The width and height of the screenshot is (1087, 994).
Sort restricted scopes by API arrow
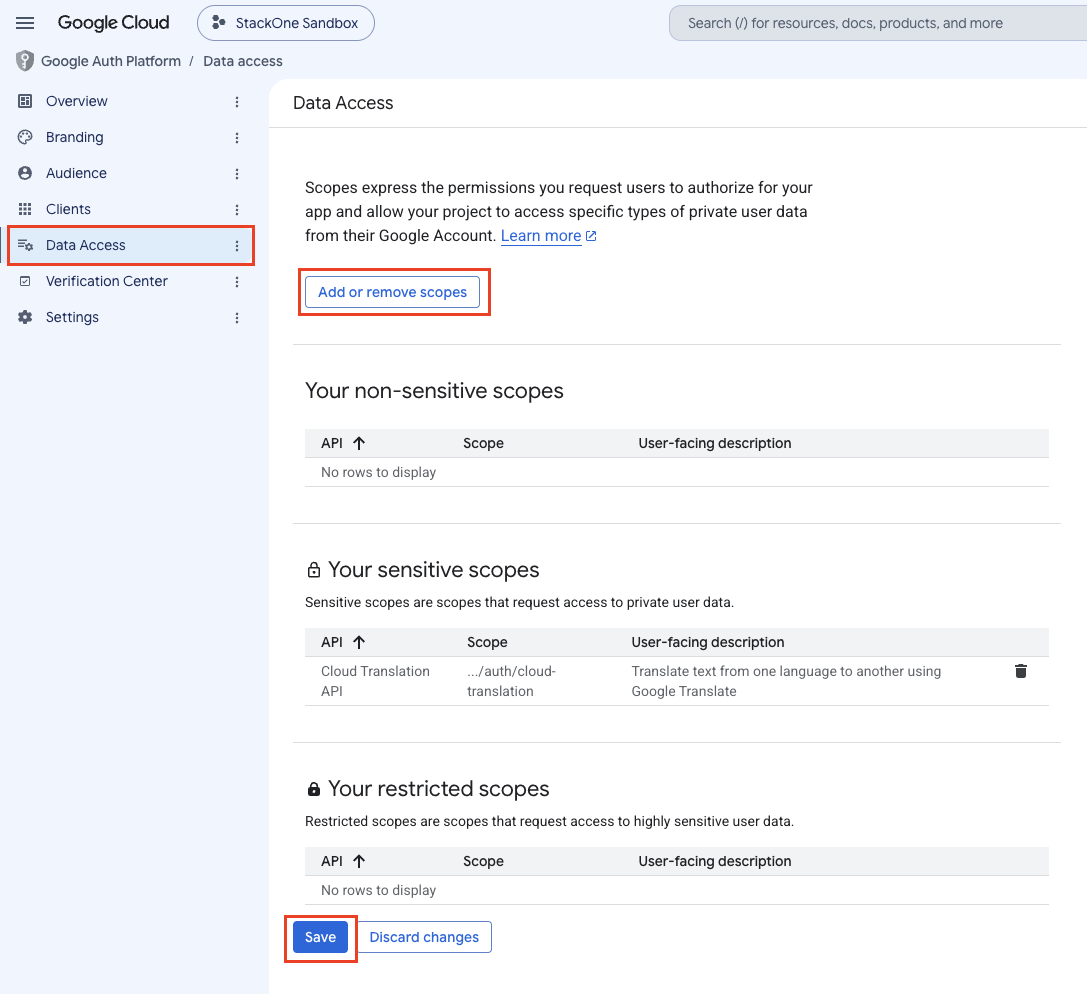click(358, 862)
